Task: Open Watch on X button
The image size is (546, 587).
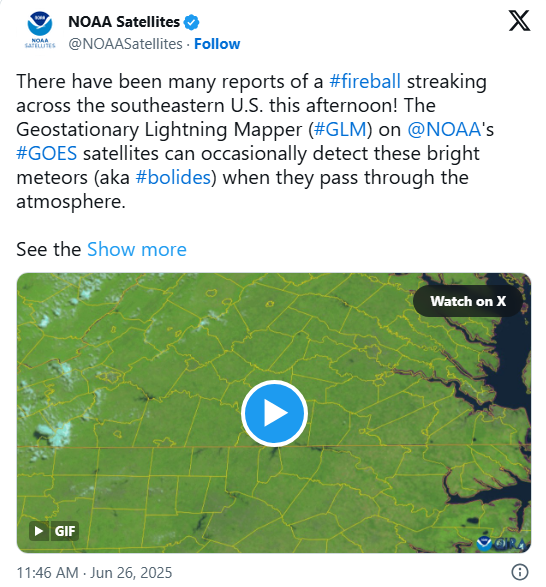Action: click(468, 301)
